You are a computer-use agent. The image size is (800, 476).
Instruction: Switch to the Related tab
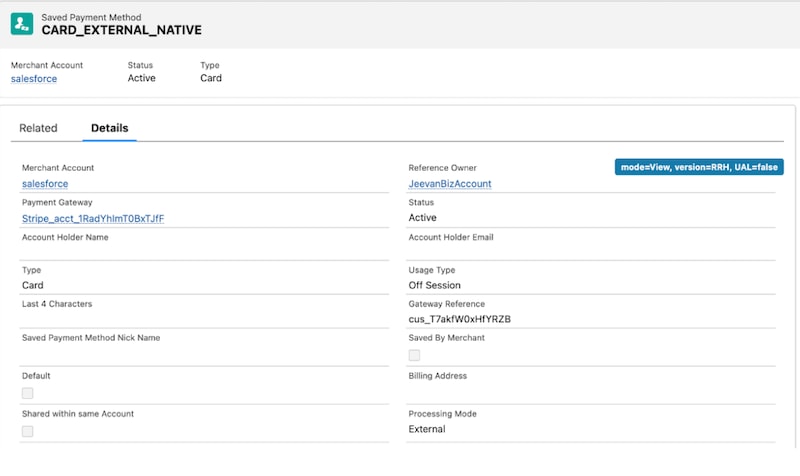[38, 128]
